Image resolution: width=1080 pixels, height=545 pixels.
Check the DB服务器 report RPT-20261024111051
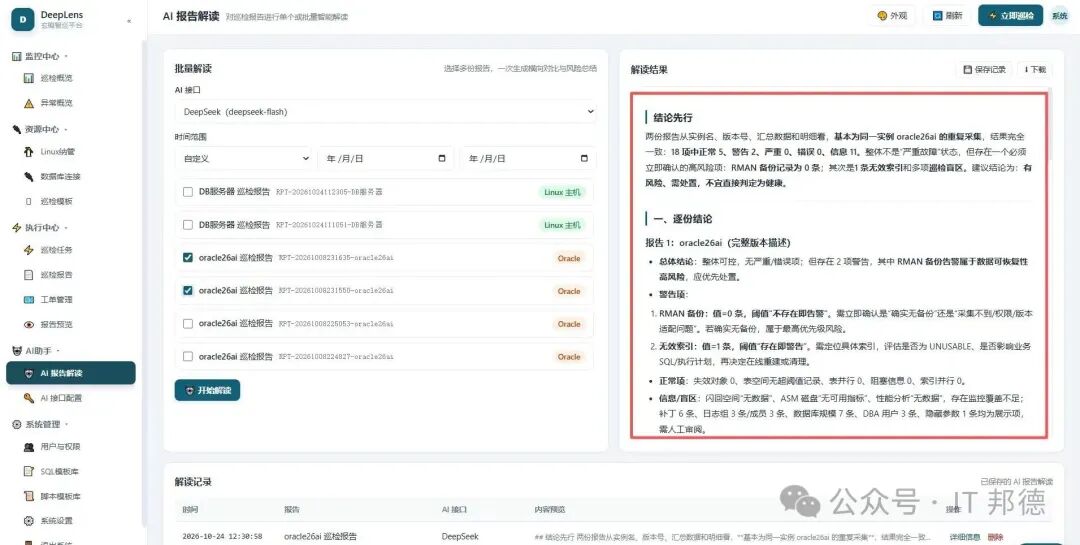[x=187, y=225]
